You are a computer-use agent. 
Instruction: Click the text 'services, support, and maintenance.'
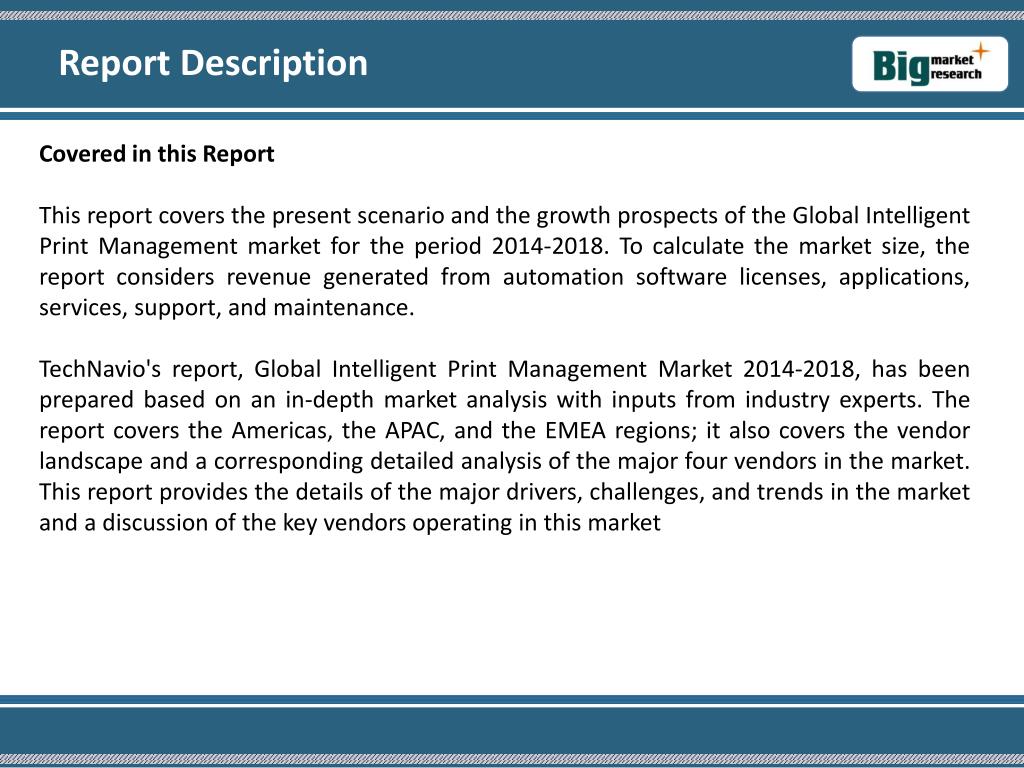[x=227, y=308]
